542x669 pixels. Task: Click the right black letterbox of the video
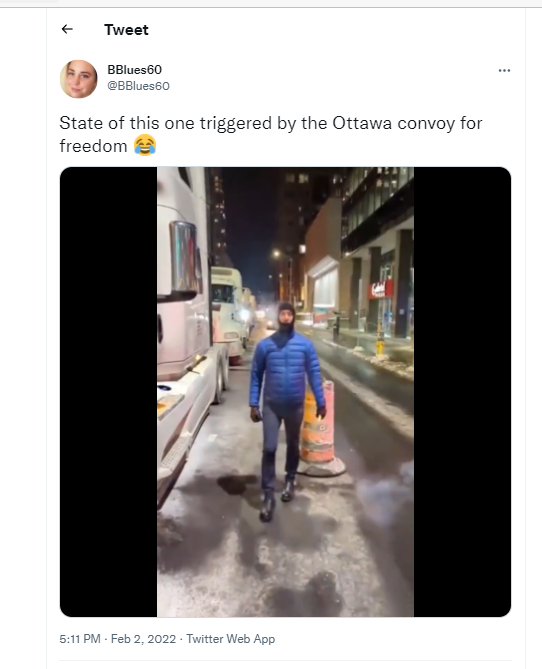click(x=462, y=392)
